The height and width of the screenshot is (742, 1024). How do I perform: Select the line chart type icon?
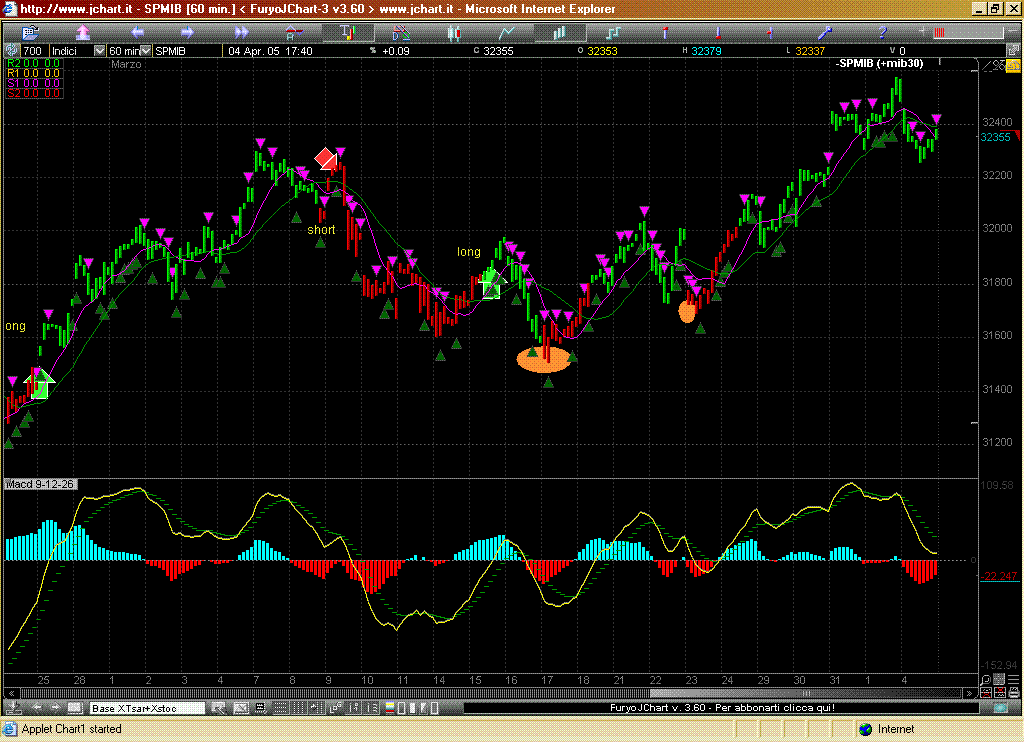507,32
